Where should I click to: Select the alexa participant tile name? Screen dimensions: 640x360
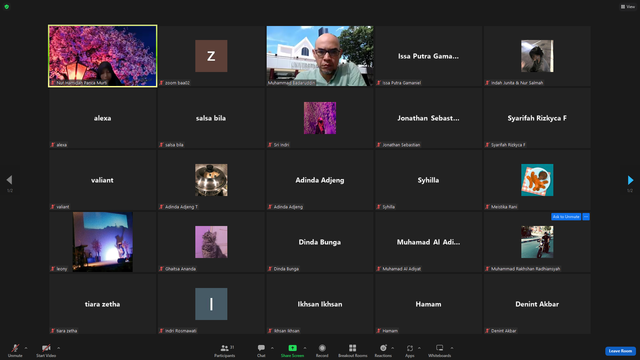pos(102,118)
